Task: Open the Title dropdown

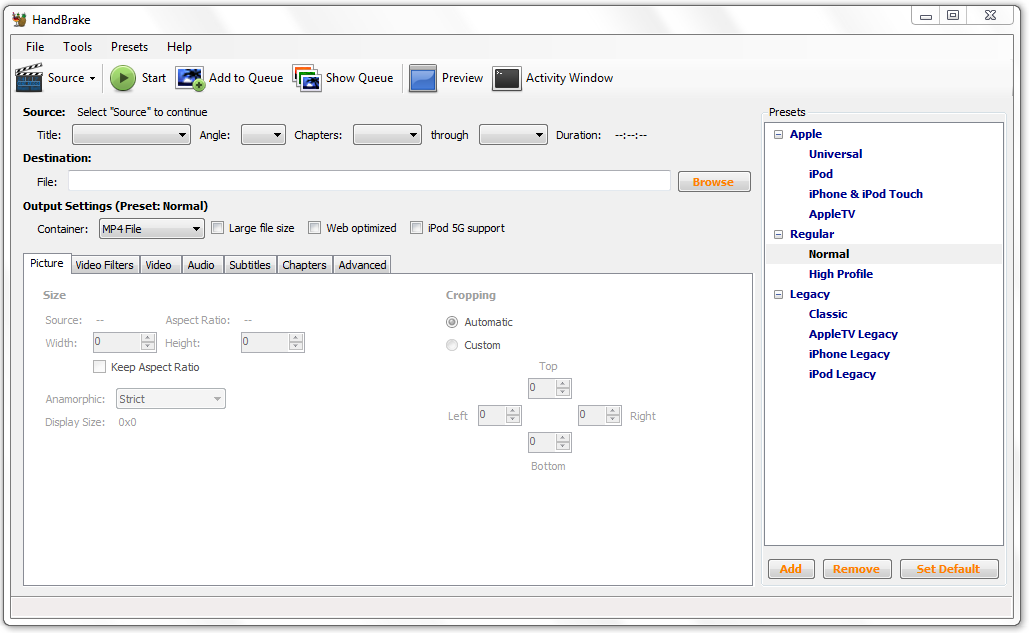Action: click(131, 135)
